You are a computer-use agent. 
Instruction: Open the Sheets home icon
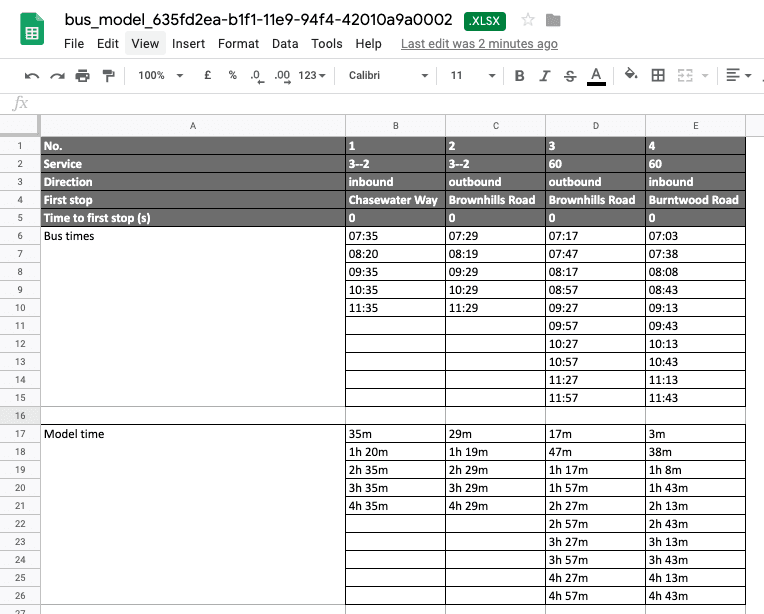32,31
